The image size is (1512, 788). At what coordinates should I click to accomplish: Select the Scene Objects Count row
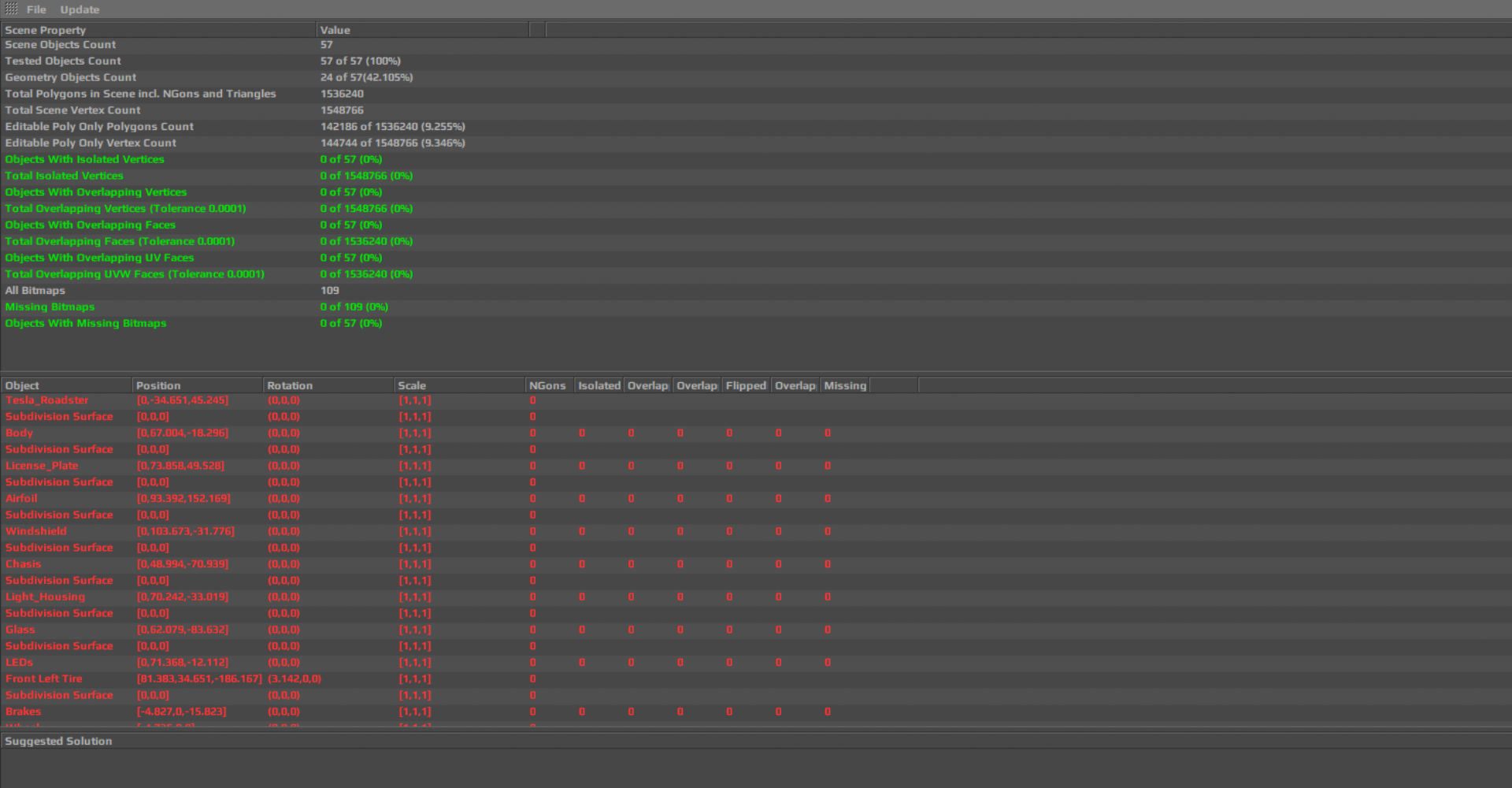coord(756,45)
